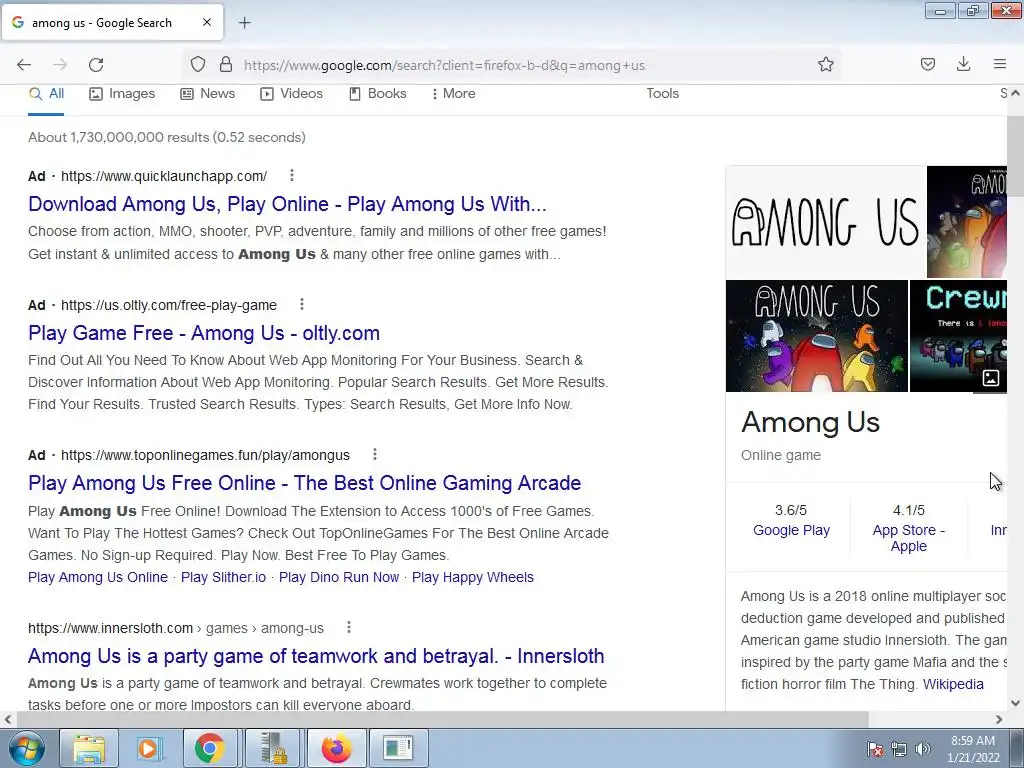Open options for oltly.com ad
Viewport: 1024px width, 768px height.
pyautogui.click(x=302, y=304)
